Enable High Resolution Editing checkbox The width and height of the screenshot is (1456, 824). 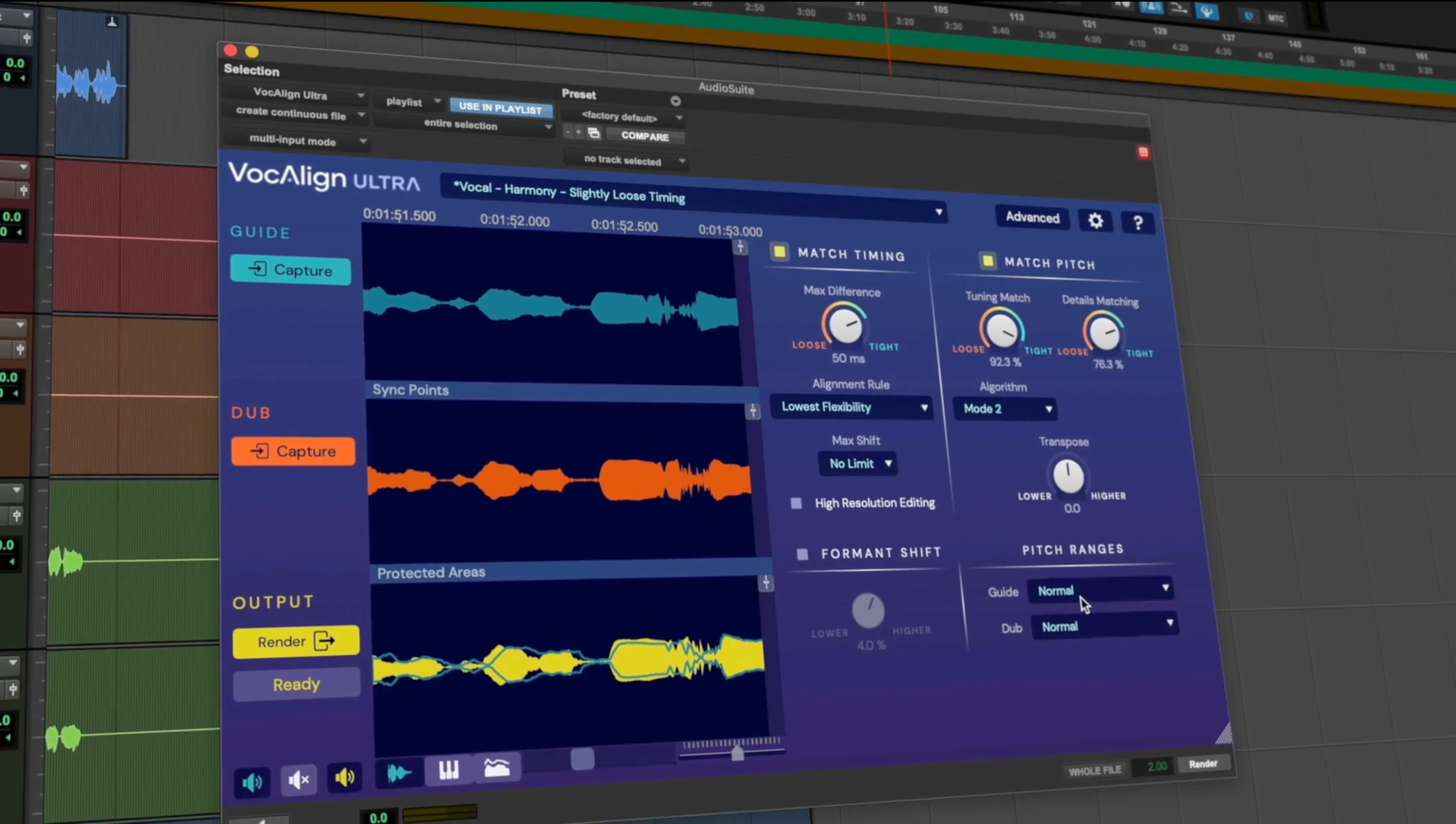pyautogui.click(x=796, y=503)
